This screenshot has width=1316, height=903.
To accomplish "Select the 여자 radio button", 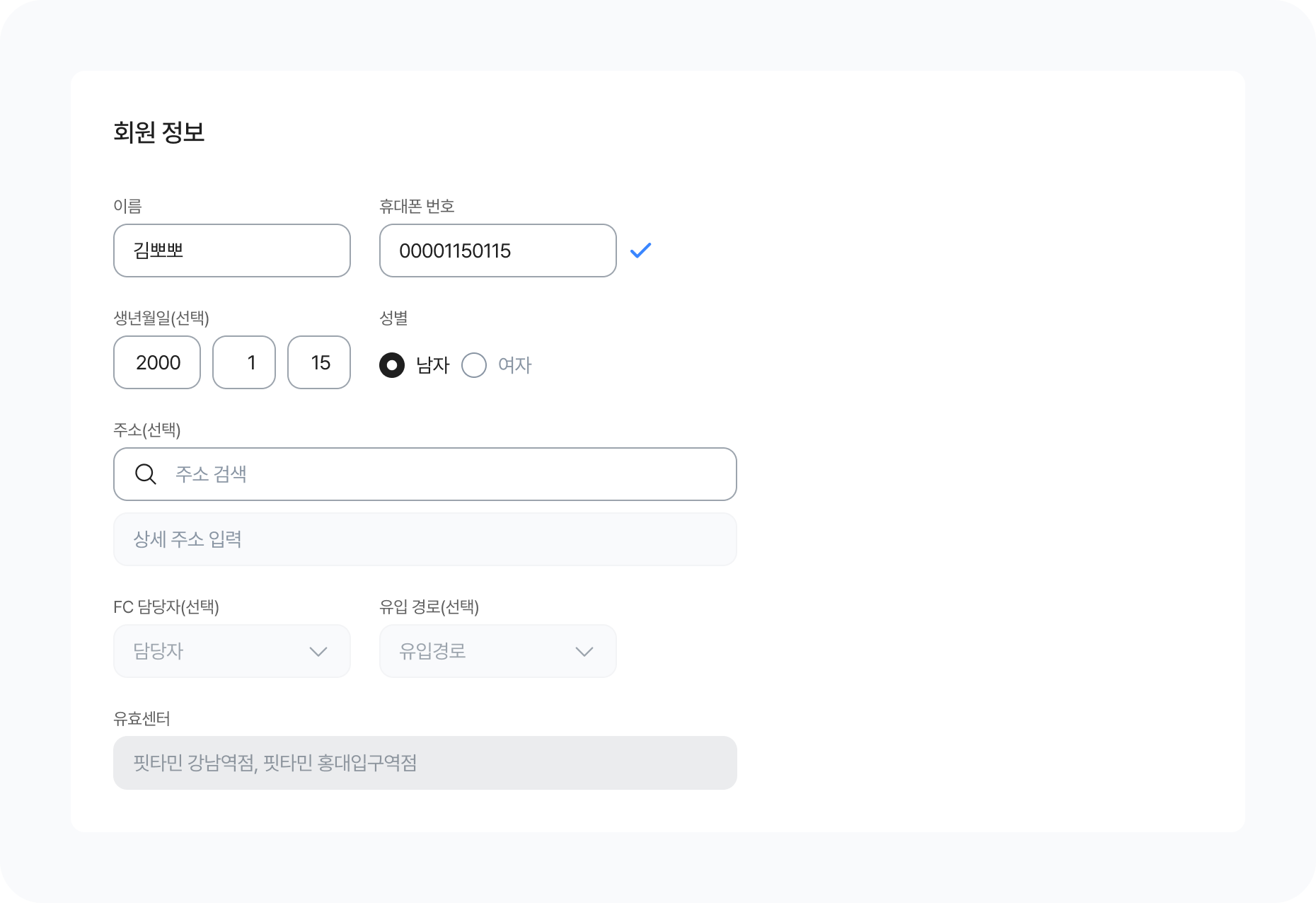I will (x=474, y=365).
